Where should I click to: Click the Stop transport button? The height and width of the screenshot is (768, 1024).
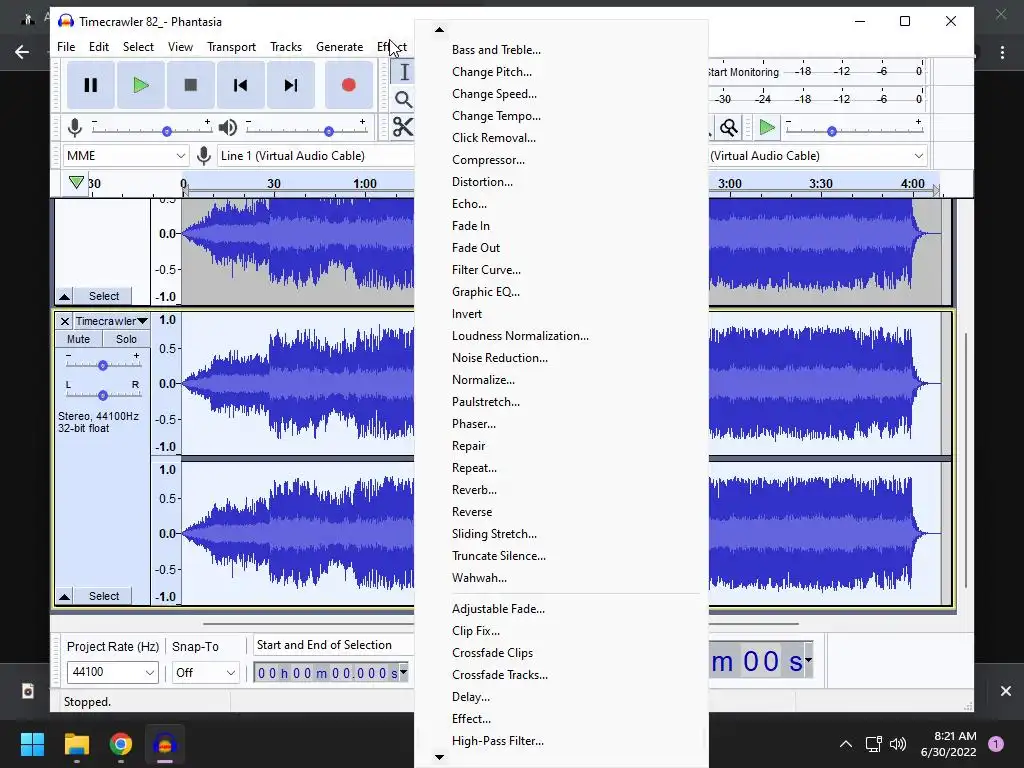191,85
